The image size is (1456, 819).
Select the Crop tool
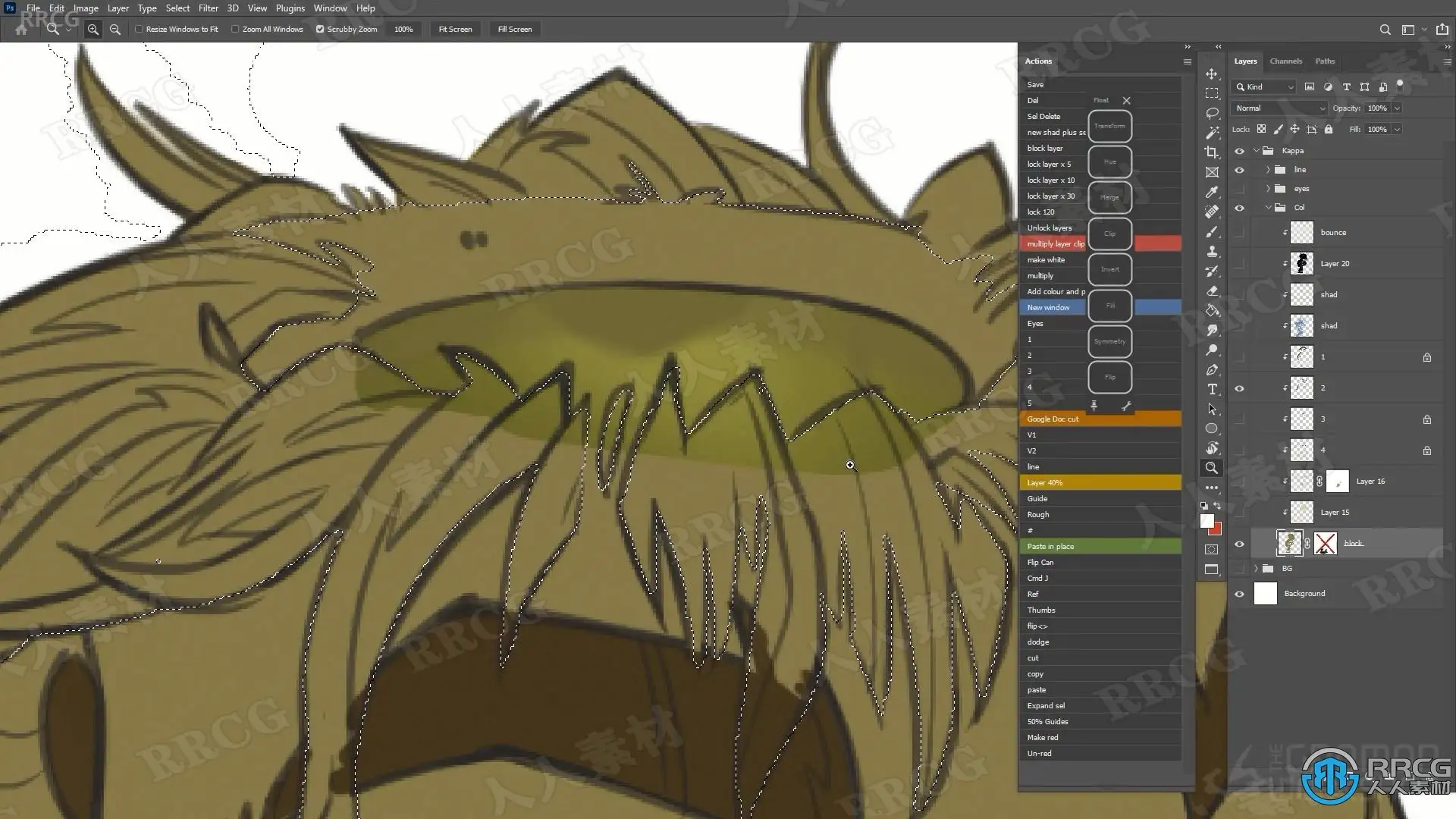1212,152
